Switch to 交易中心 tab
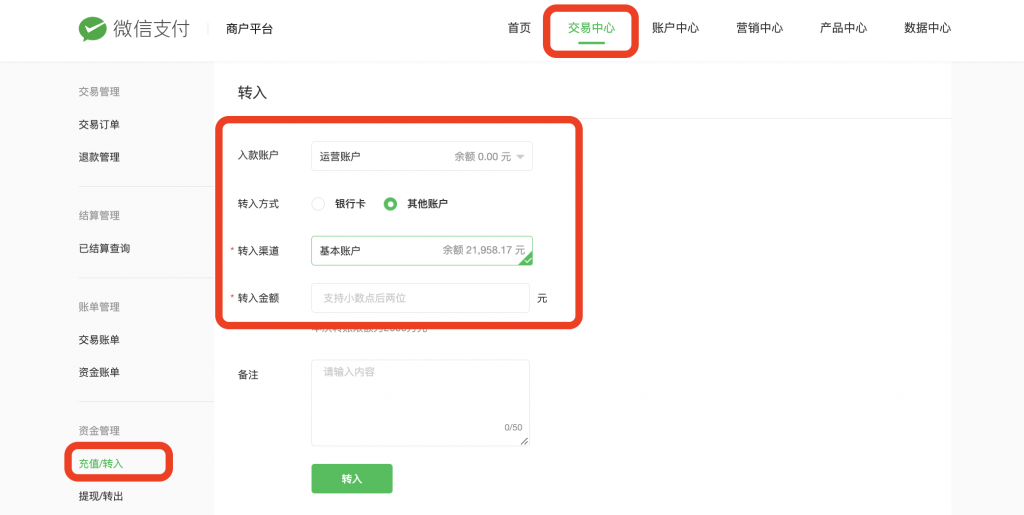The image size is (1024, 515). [591, 28]
